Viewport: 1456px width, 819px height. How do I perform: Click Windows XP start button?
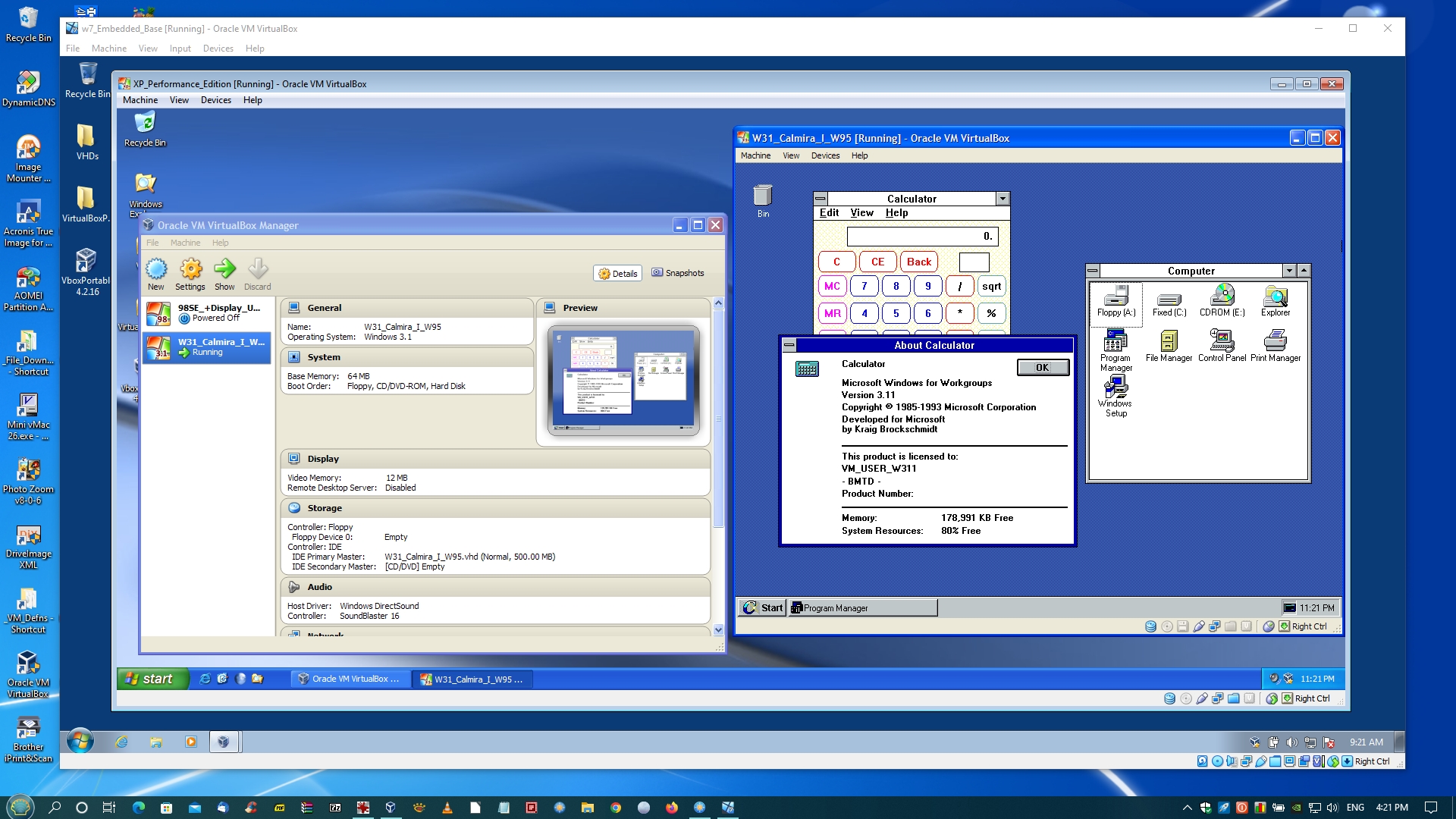152,679
